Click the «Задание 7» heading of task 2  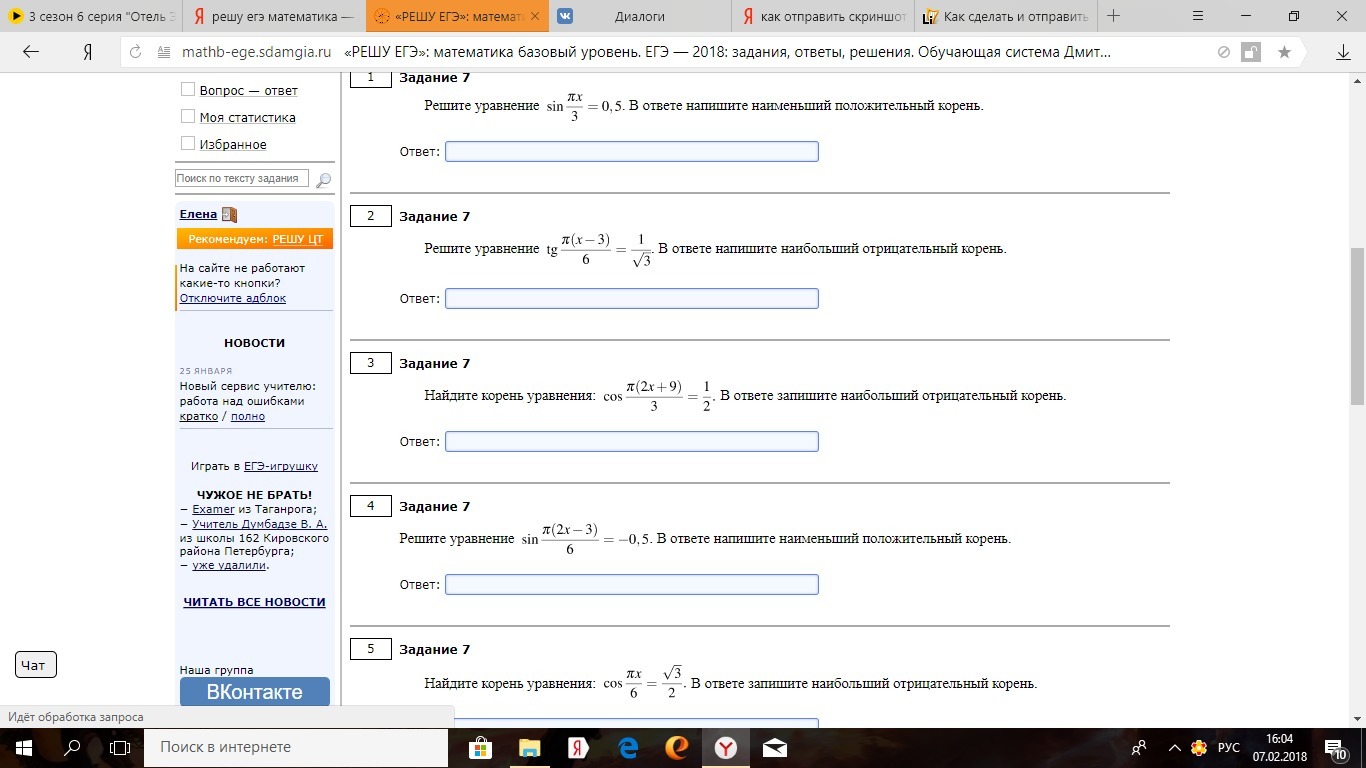(x=434, y=216)
